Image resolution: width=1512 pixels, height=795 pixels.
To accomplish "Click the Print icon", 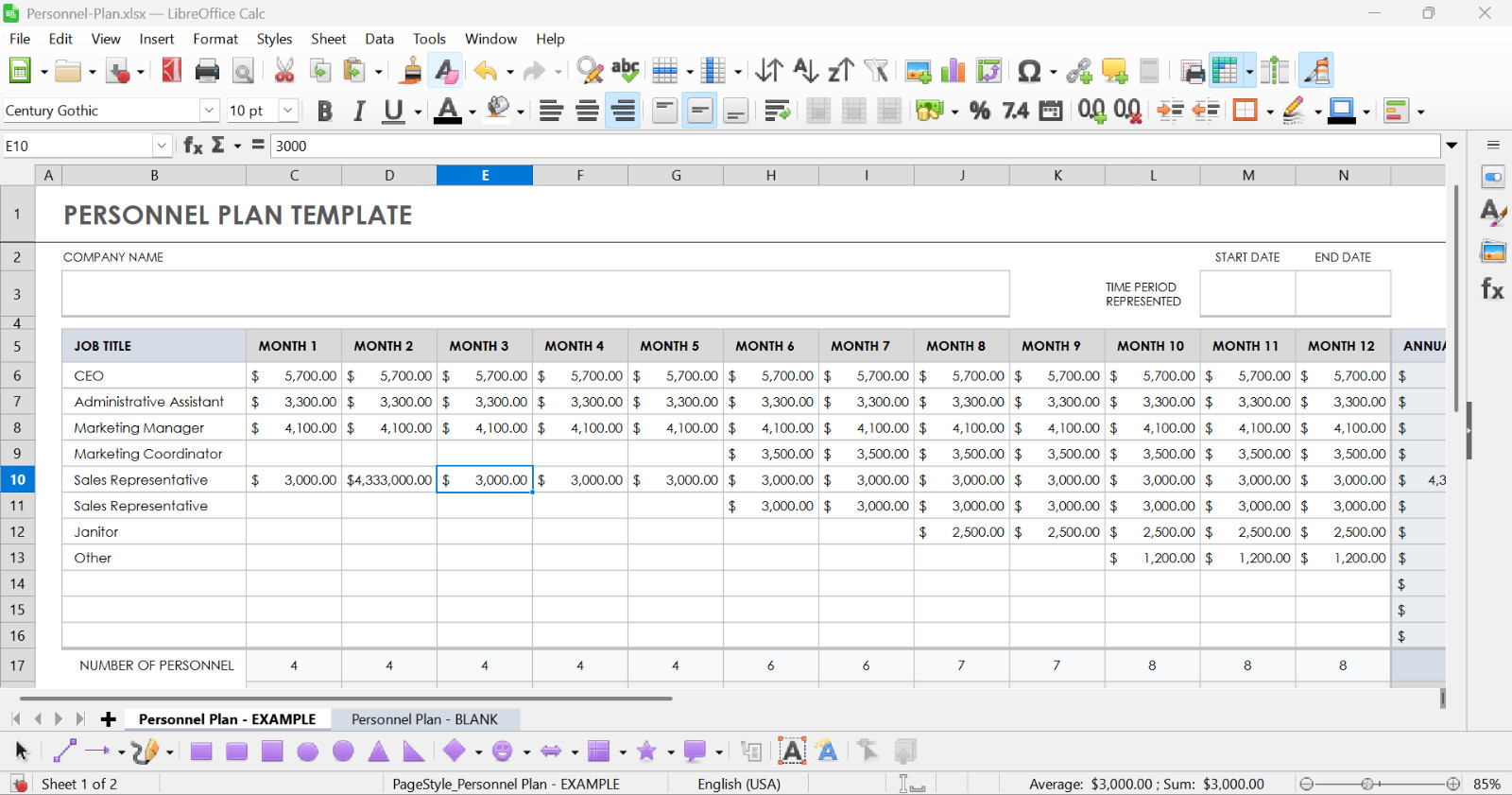I will (207, 71).
